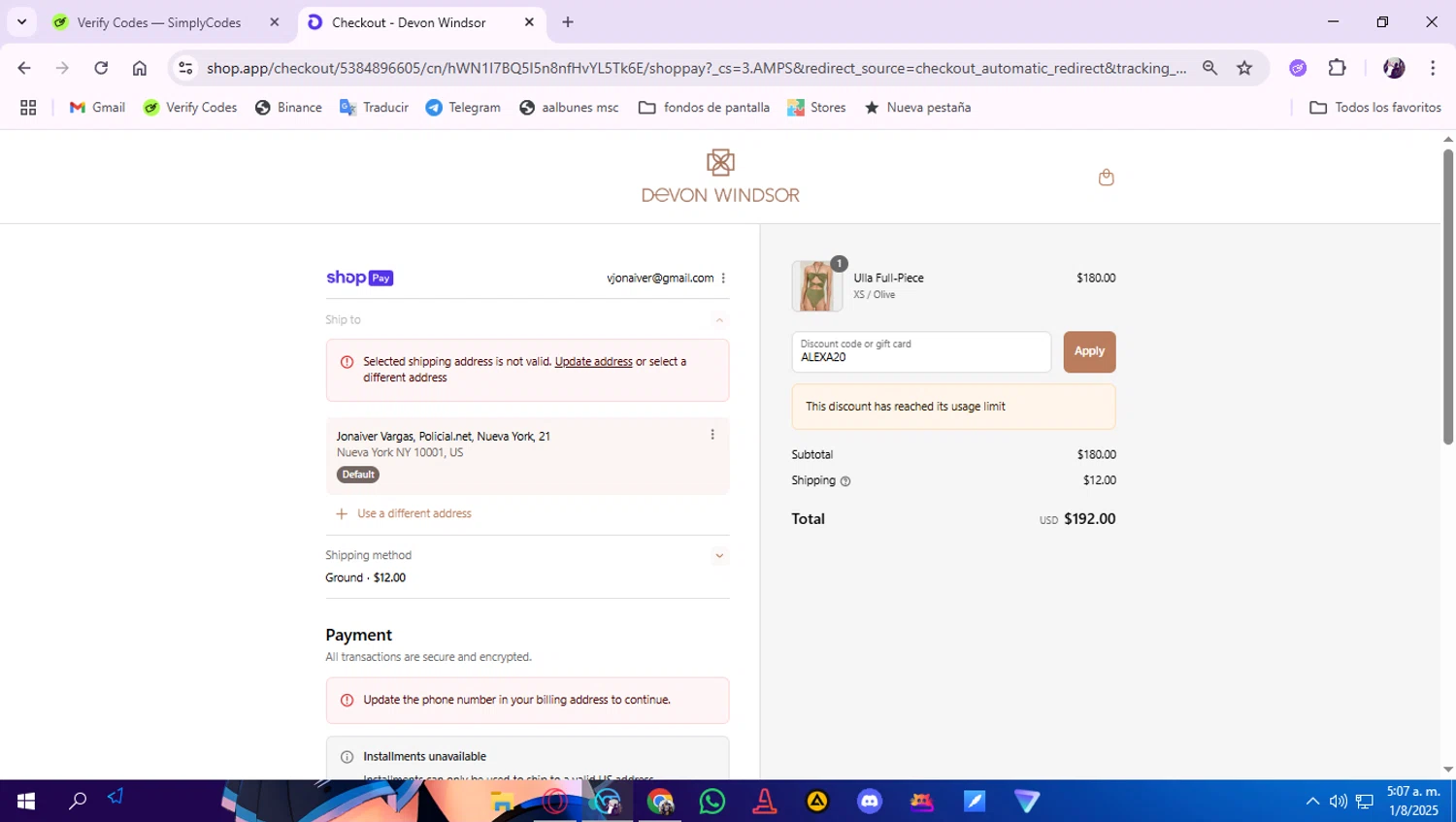Open Gmail bookmark
The height and width of the screenshot is (822, 1456).
[x=97, y=108]
